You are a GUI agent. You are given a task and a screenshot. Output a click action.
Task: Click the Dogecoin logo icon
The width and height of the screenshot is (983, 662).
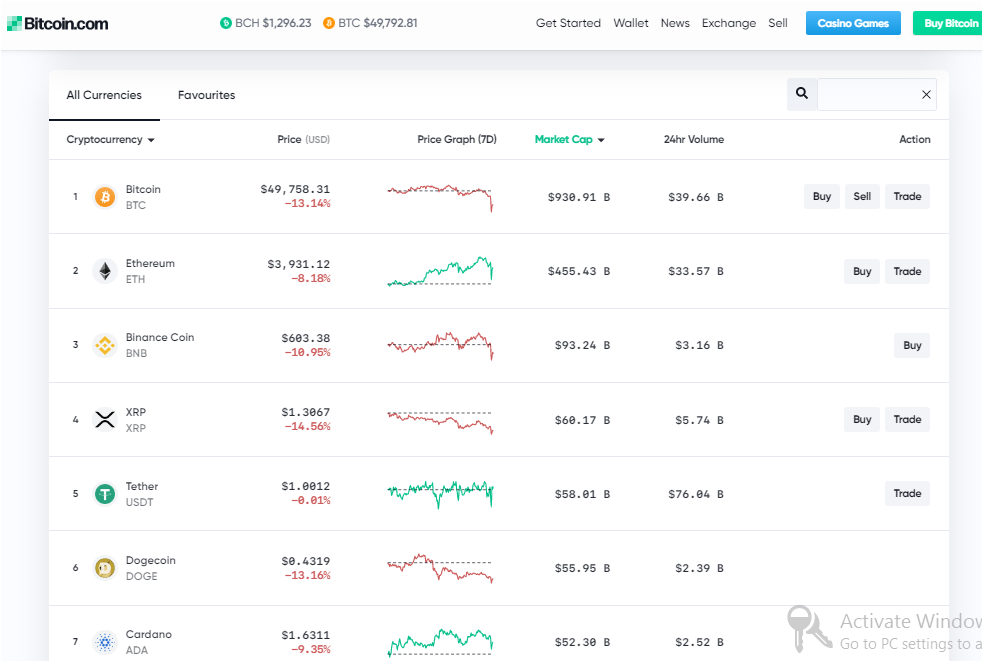pyautogui.click(x=105, y=568)
